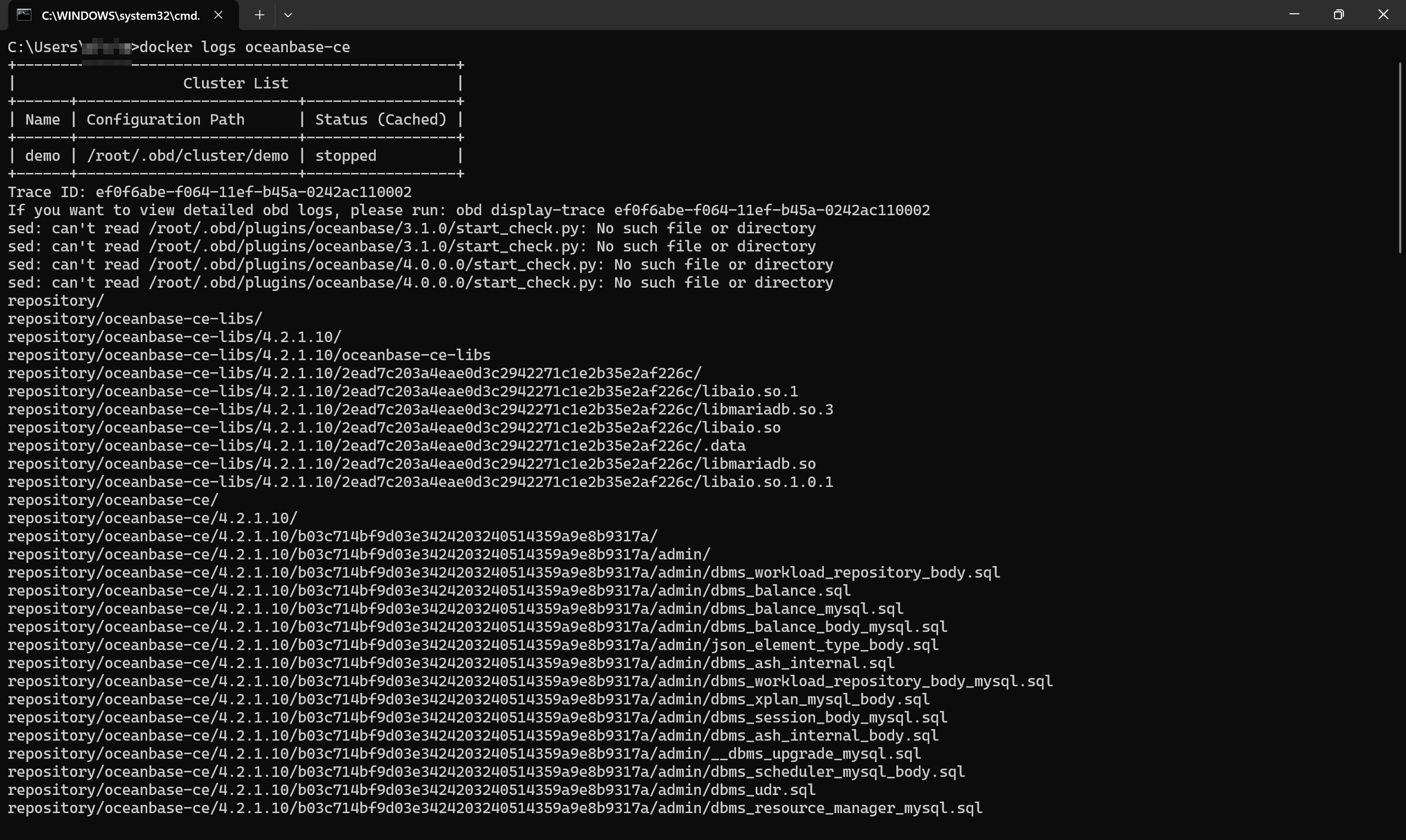Restore down the terminal window
Image resolution: width=1406 pixels, height=840 pixels.
[x=1338, y=15]
